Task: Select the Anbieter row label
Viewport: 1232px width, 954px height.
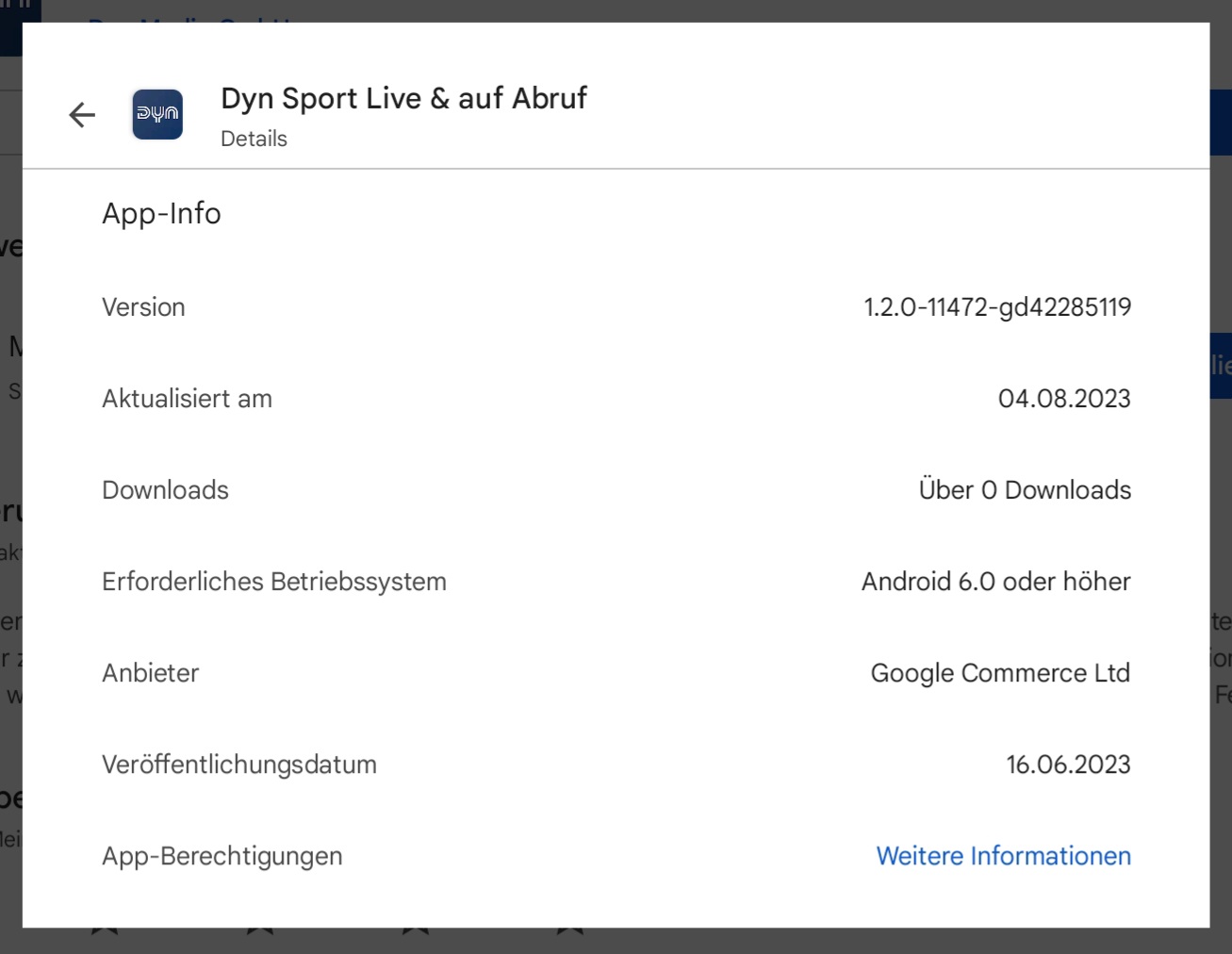Action: point(151,673)
